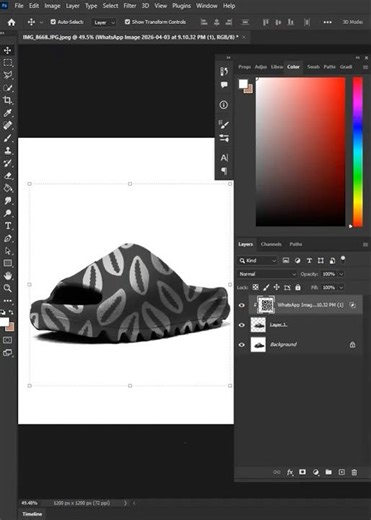Switch to the Paths tab beside Channels
371x520 pixels.
(296, 244)
